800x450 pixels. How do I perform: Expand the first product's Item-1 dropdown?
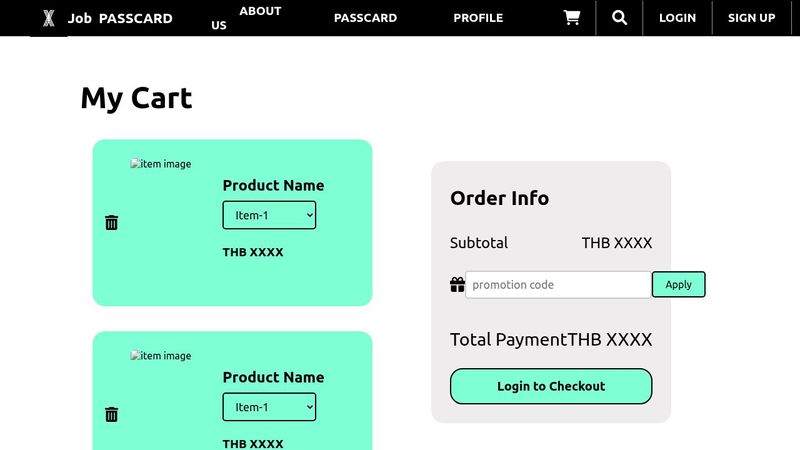click(x=269, y=215)
